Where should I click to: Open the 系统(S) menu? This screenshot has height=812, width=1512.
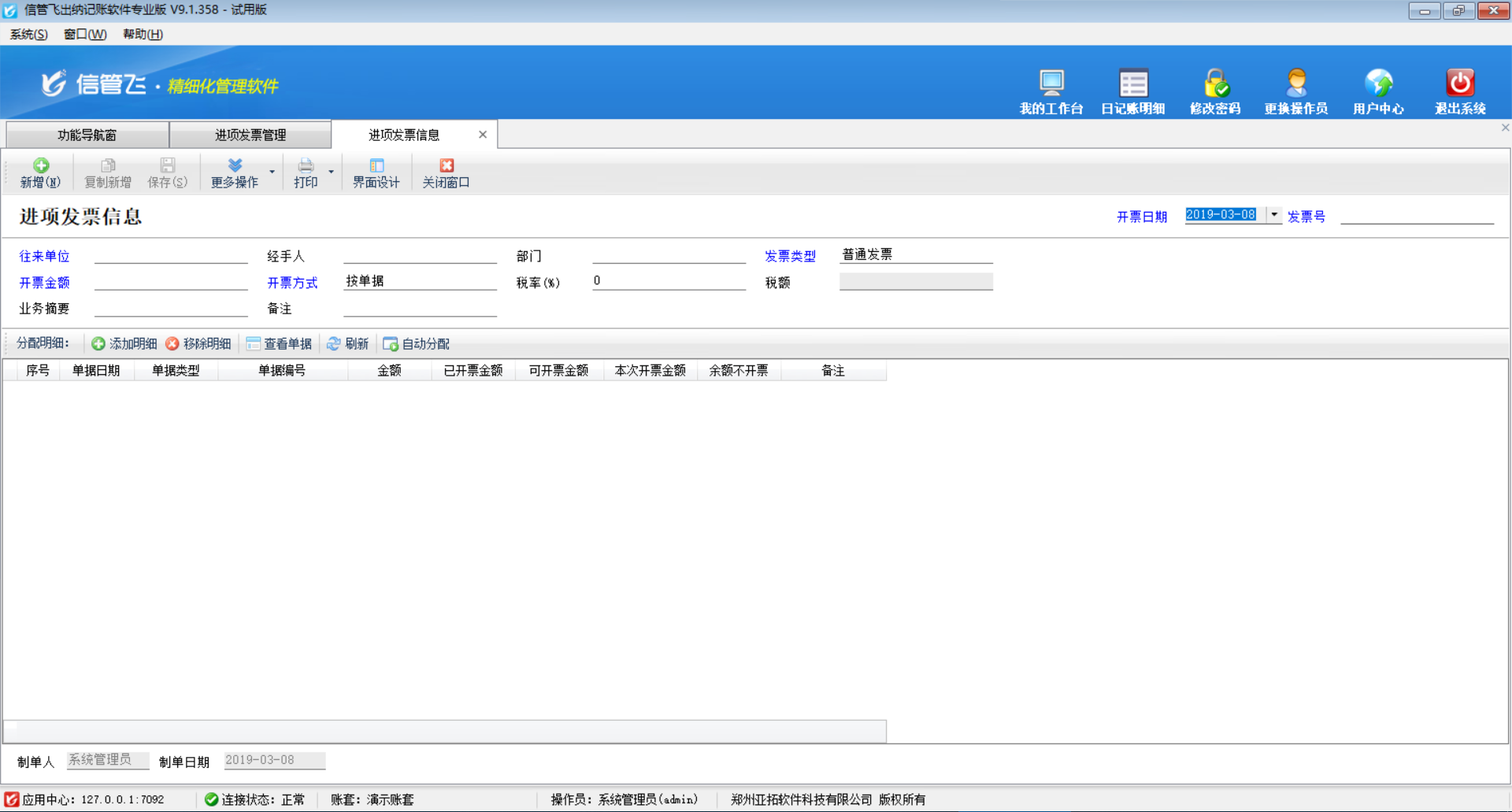tap(27, 35)
